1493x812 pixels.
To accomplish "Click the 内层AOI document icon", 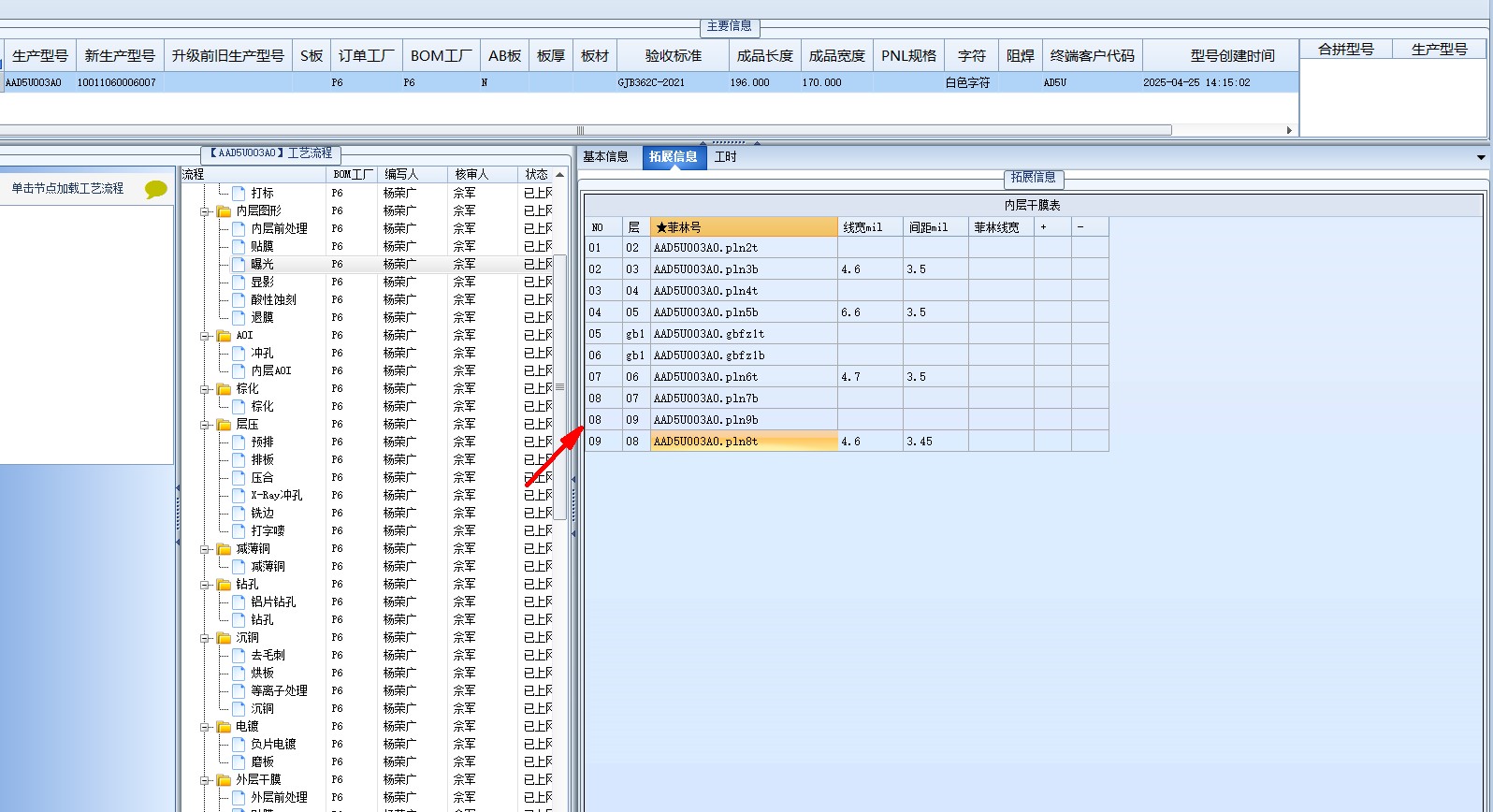I will (x=239, y=371).
